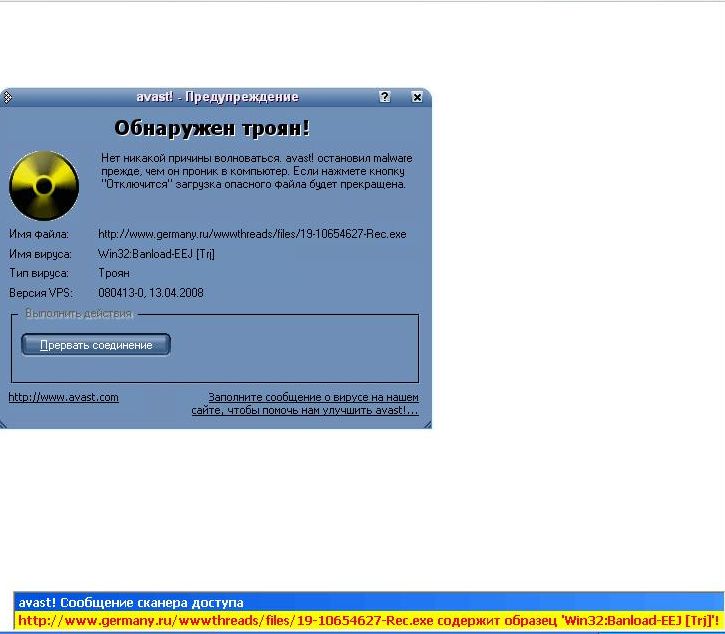Click the Имя файла label
725x634 pixels.
pos(39,234)
